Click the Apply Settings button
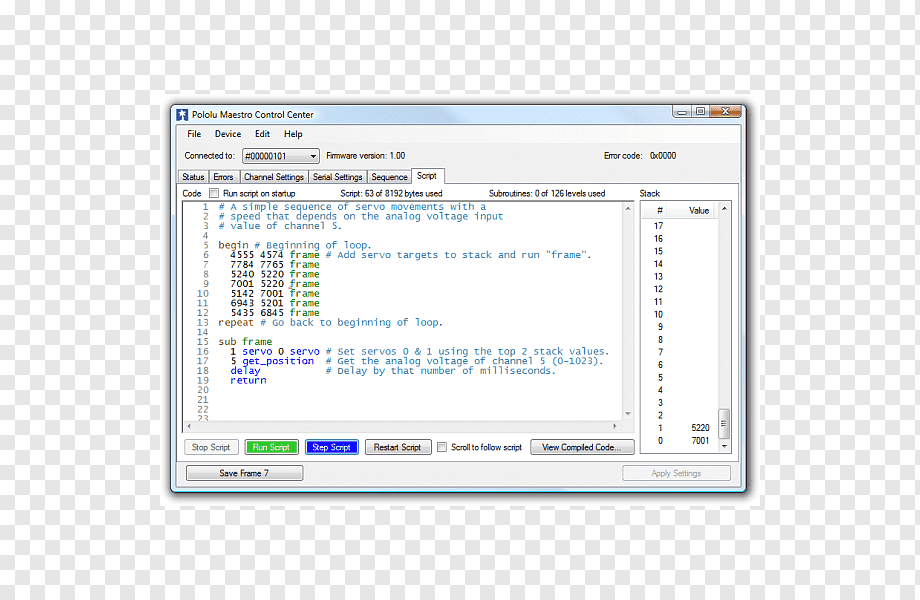Screen dimensions: 920x600 click(676, 473)
